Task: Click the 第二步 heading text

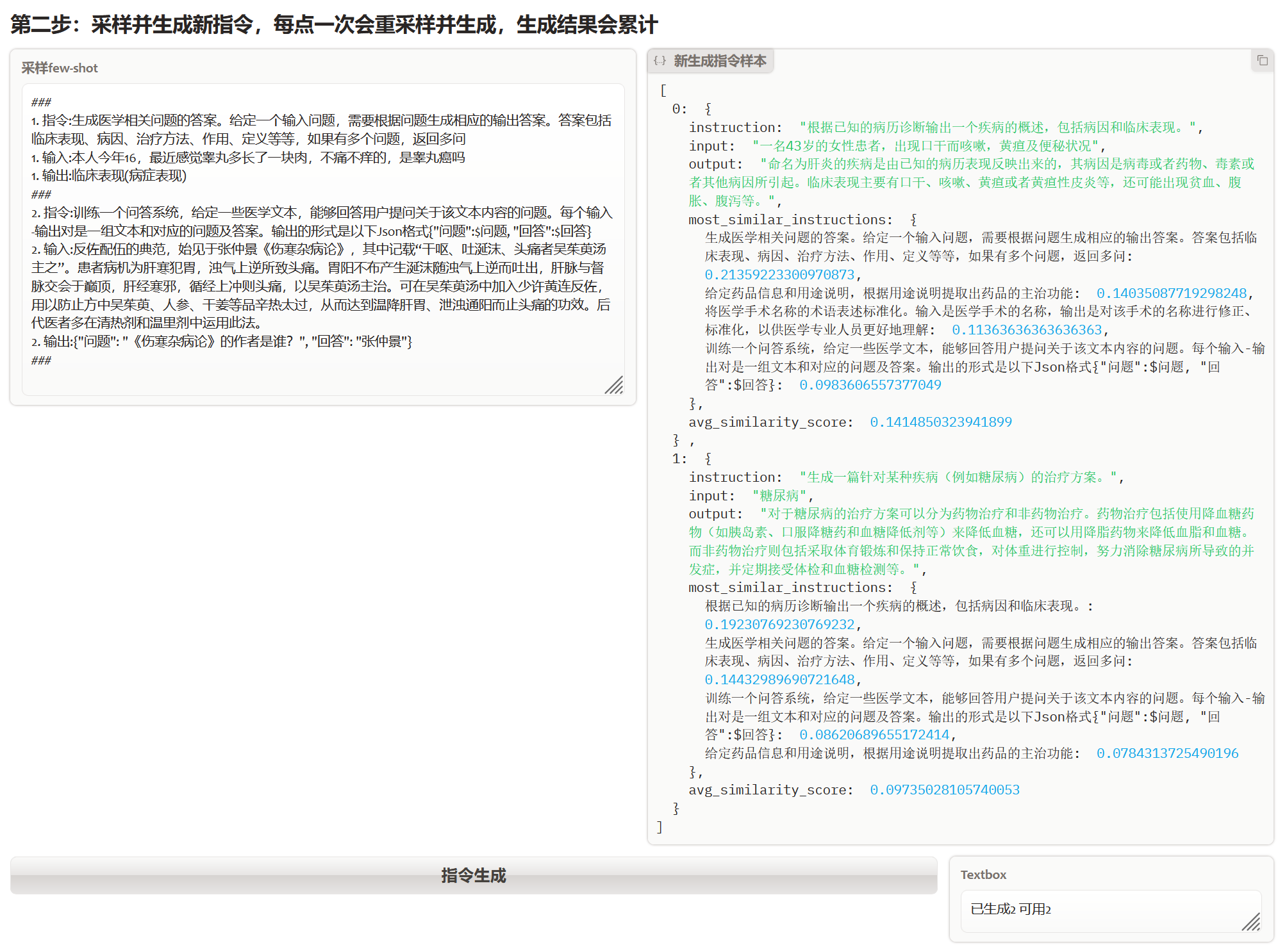Action: [333, 24]
